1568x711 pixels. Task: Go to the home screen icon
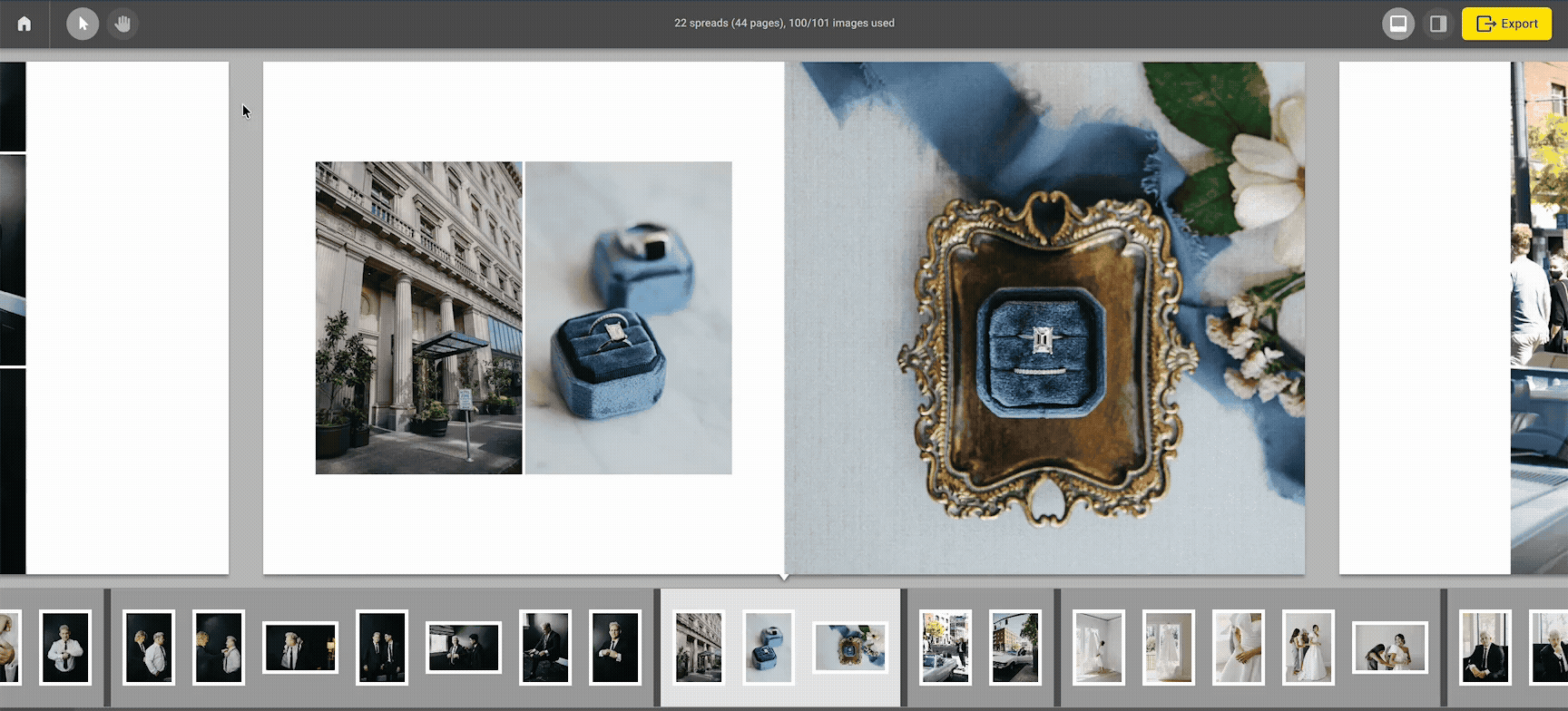click(x=24, y=24)
